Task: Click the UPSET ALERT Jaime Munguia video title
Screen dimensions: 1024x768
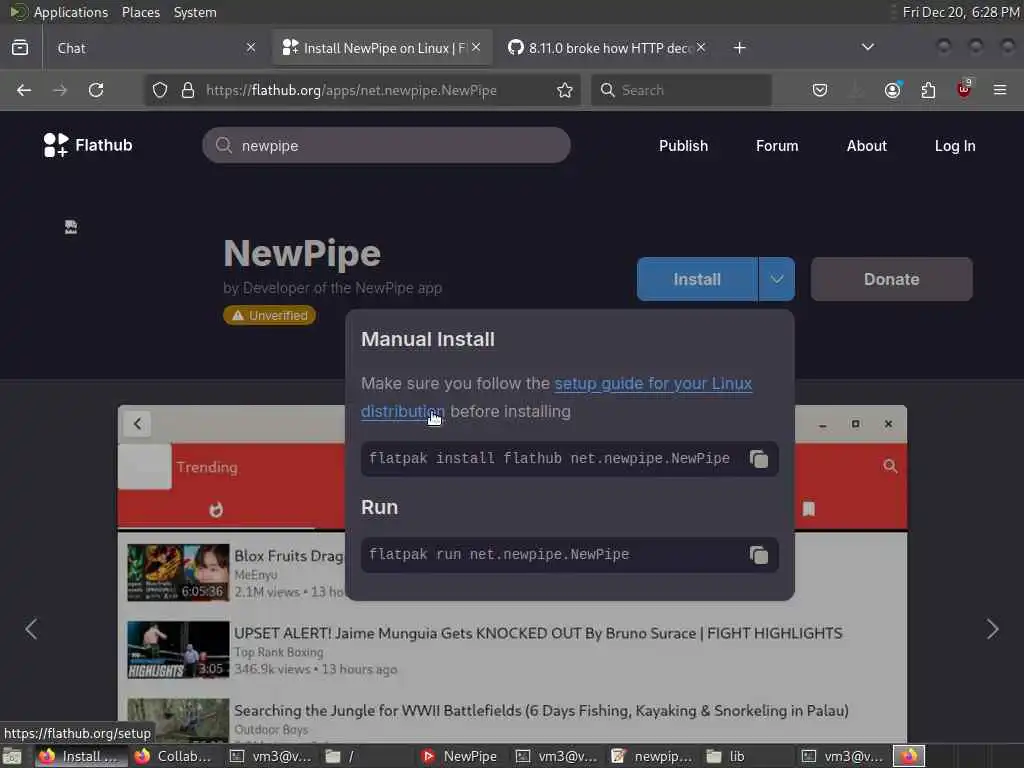Action: coord(538,633)
